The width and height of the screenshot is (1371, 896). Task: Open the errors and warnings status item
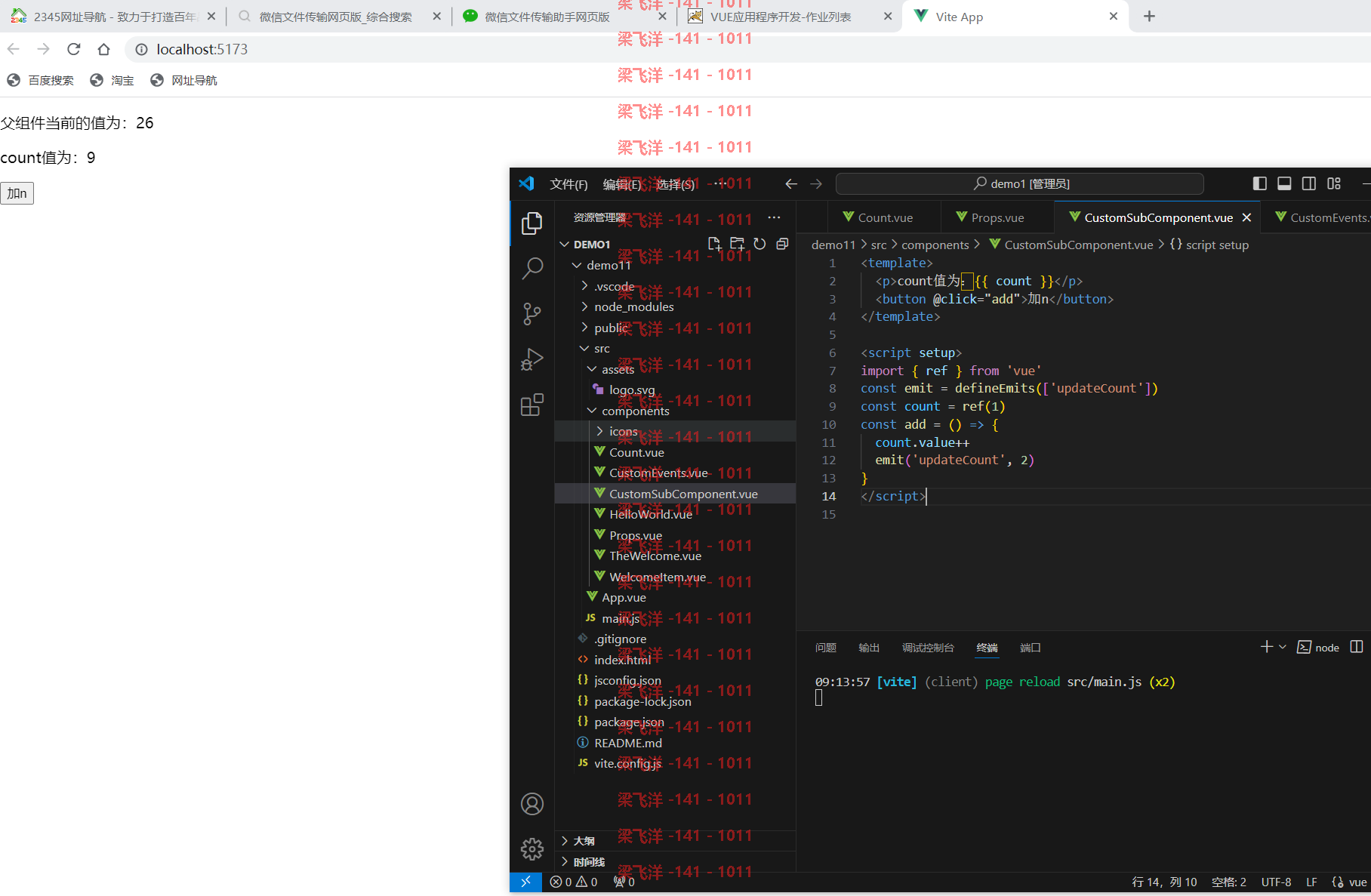574,882
